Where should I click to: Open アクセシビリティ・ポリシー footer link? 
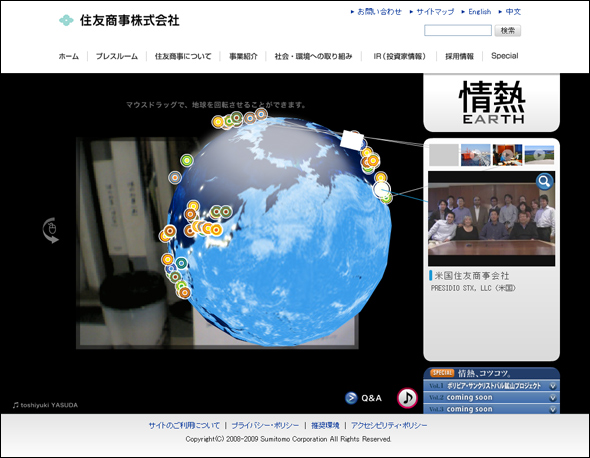pos(389,425)
